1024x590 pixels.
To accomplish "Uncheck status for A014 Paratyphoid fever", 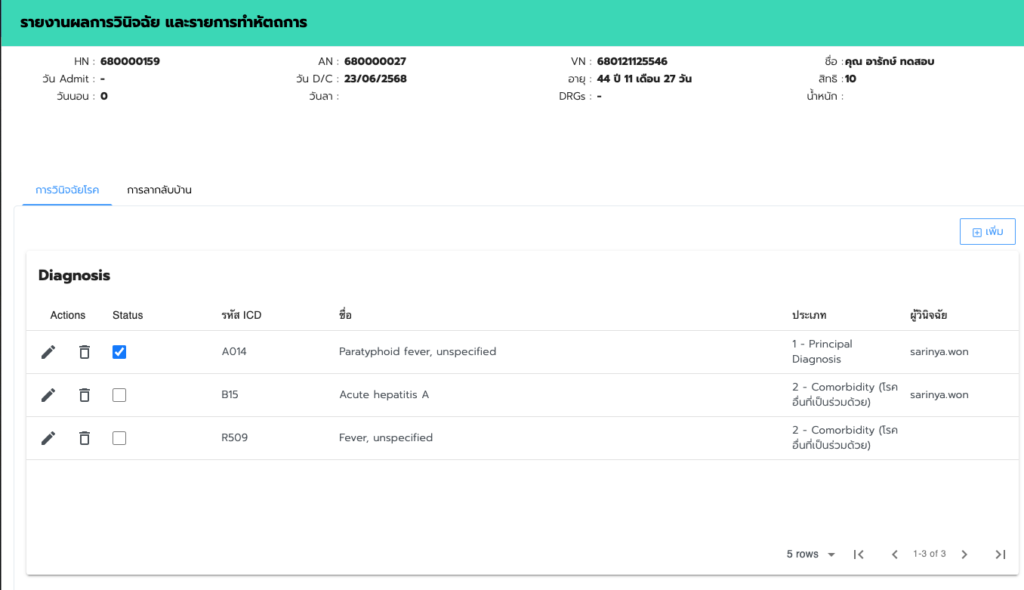I will [120, 352].
